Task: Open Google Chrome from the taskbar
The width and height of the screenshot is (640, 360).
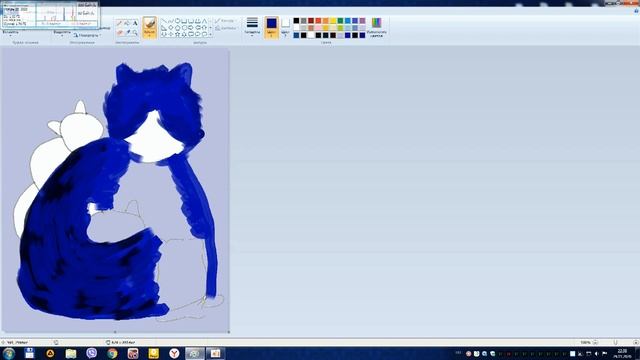Action: pyautogui.click(x=112, y=353)
